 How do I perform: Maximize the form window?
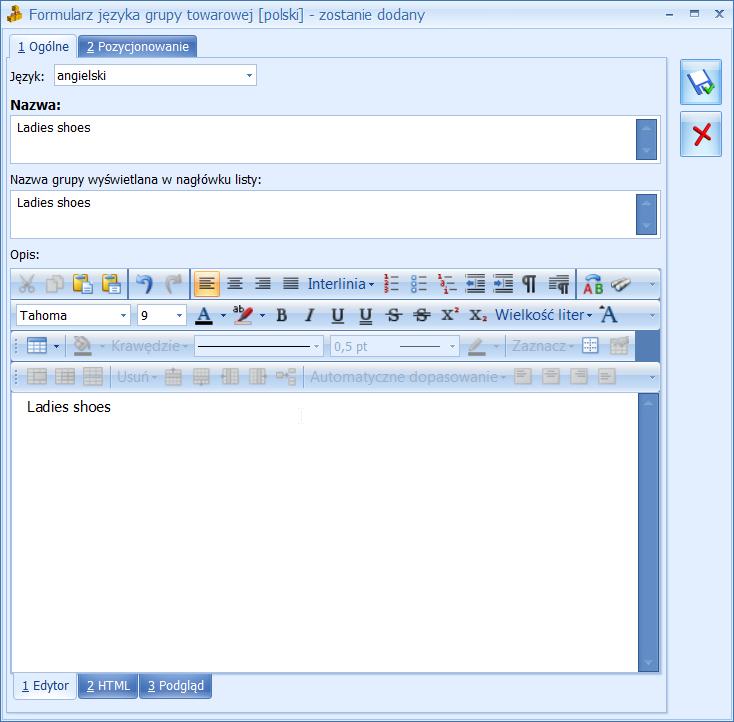695,14
